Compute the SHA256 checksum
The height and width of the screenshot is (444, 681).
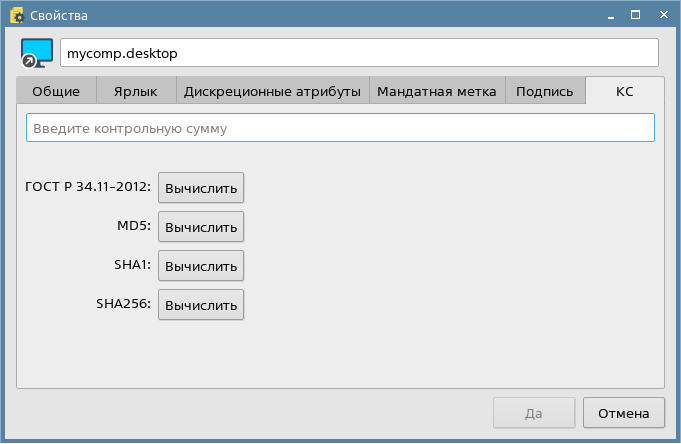point(201,305)
